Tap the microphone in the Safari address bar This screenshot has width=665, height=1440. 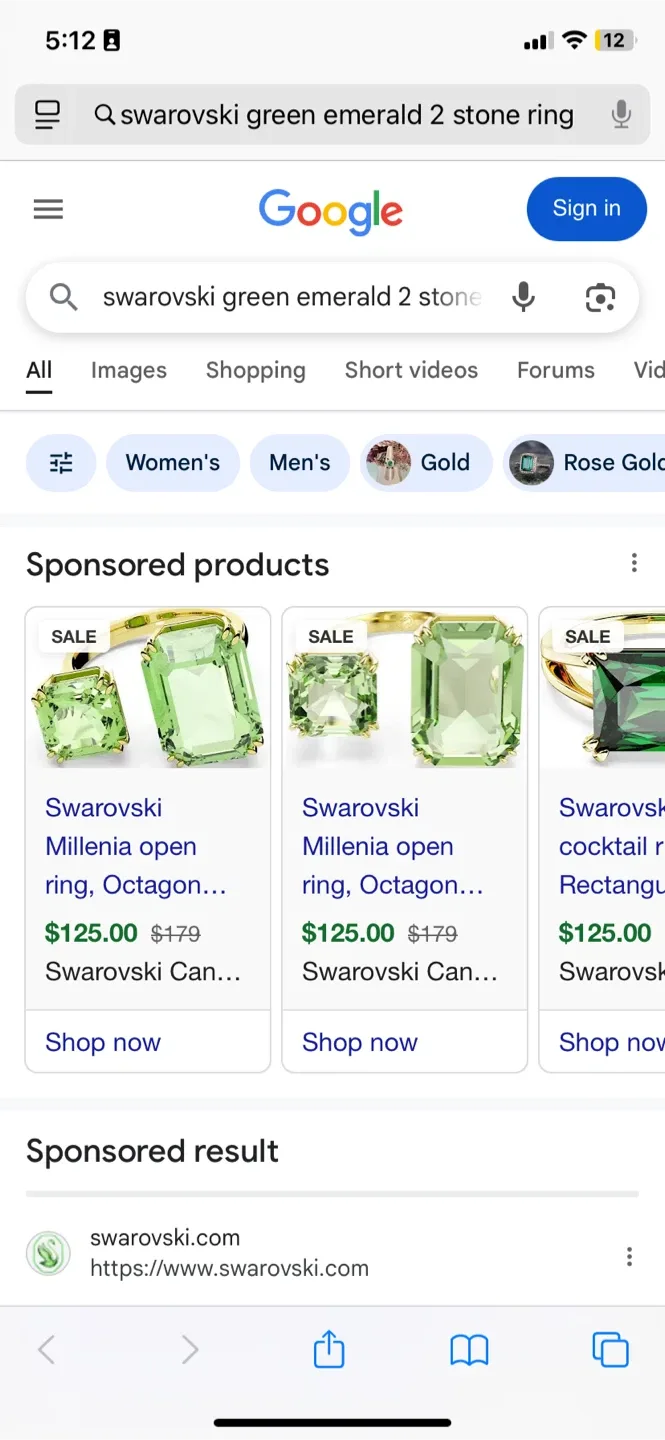click(621, 115)
